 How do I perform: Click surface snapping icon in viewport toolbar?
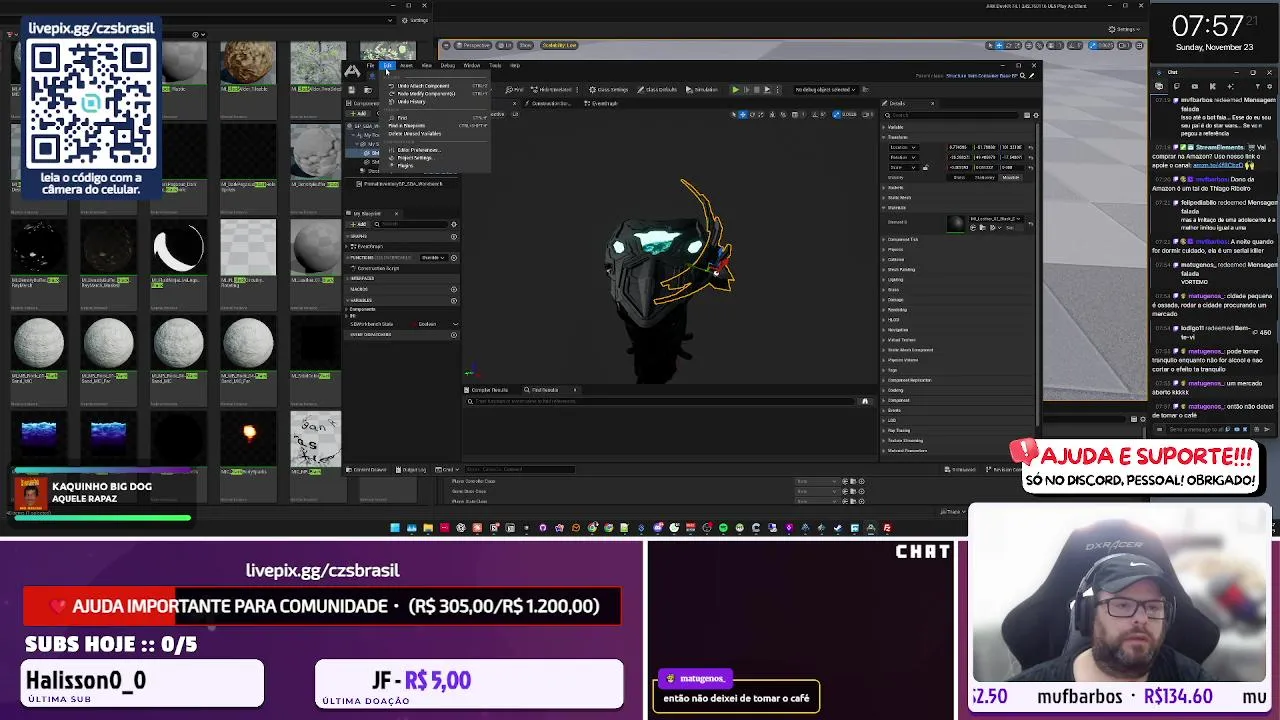(783, 114)
